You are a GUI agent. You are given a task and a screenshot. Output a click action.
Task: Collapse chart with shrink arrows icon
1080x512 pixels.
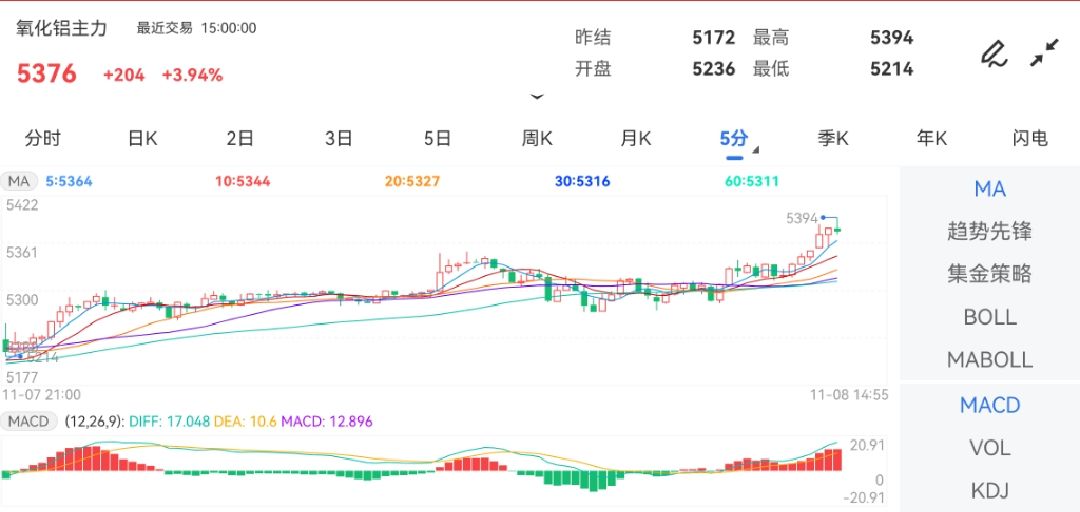tap(1044, 53)
